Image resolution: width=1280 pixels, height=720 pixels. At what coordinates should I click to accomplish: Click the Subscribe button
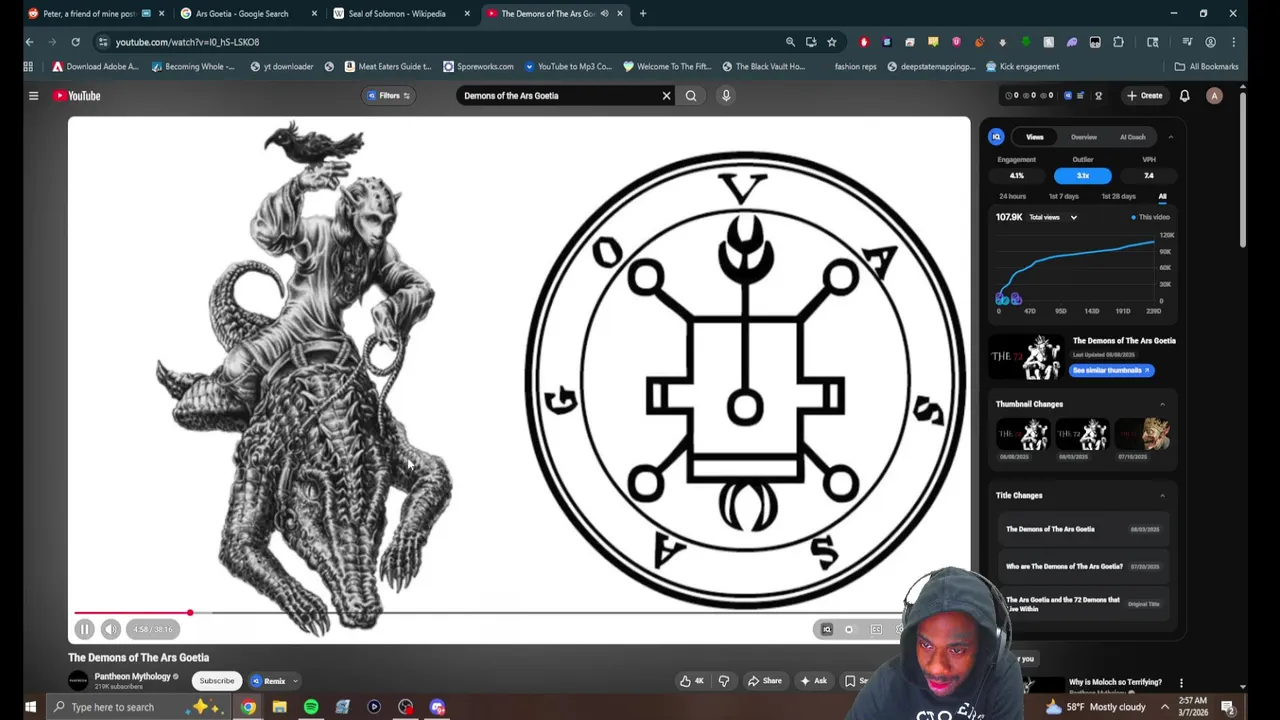(216, 681)
